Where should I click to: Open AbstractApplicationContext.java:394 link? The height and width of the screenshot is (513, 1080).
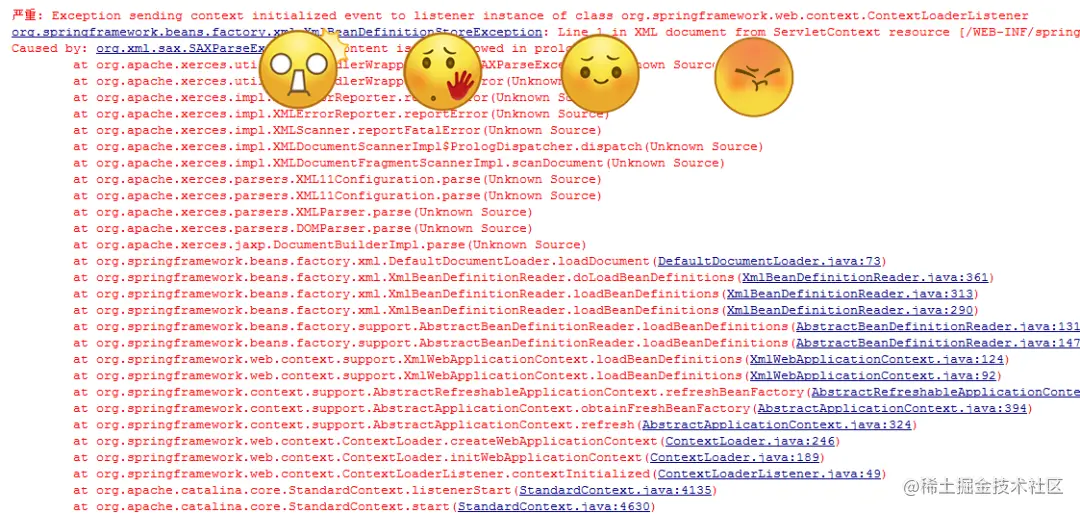pos(892,408)
